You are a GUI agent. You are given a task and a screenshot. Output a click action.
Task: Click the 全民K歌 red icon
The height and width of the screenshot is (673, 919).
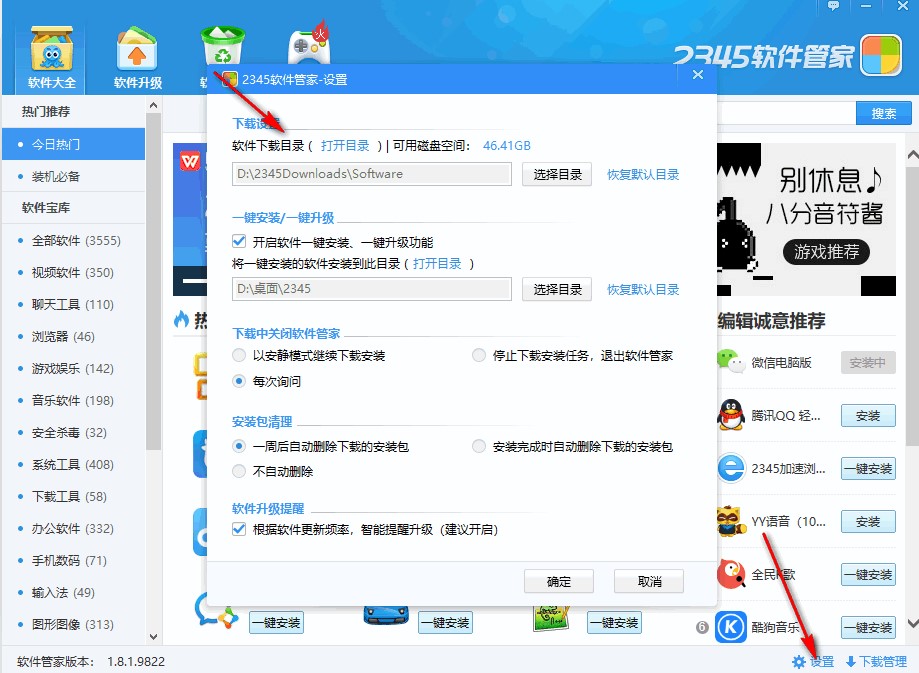pyautogui.click(x=730, y=574)
